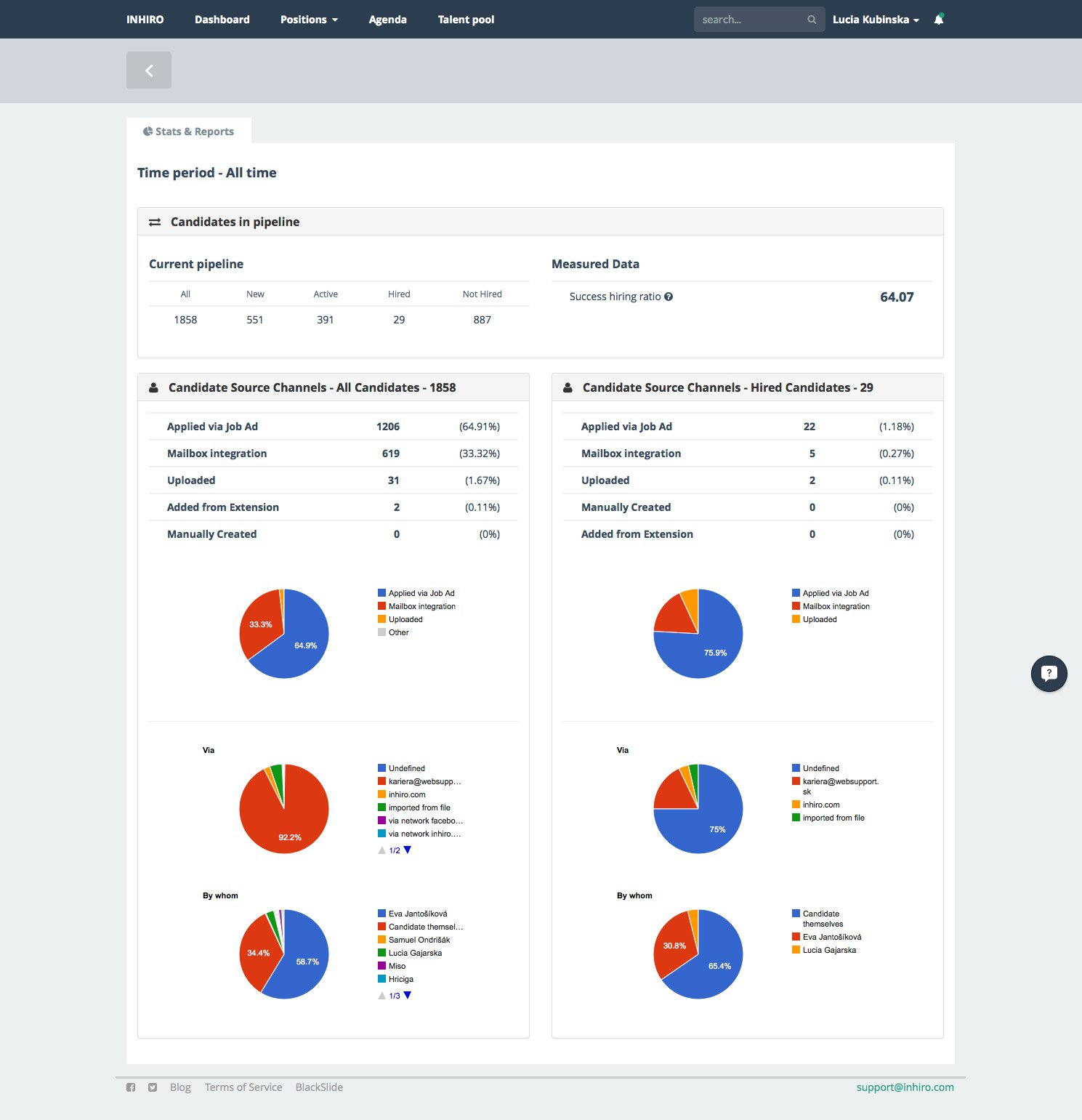Open the Twitter footer icon
Screen dimensions: 1082x1120
(x=153, y=1087)
